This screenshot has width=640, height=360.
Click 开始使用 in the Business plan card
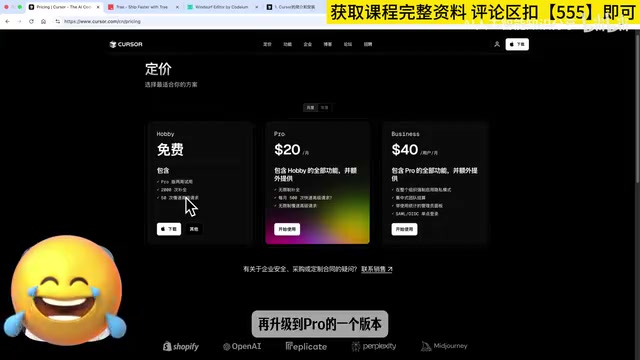(404, 229)
